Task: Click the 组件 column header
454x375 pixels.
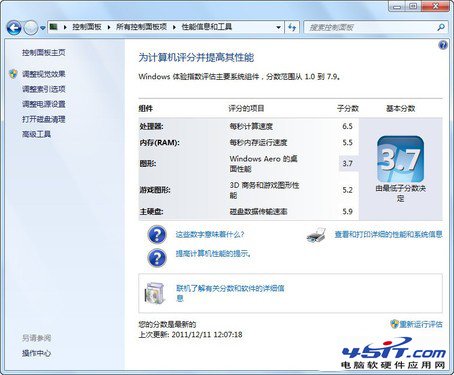Action: click(146, 109)
